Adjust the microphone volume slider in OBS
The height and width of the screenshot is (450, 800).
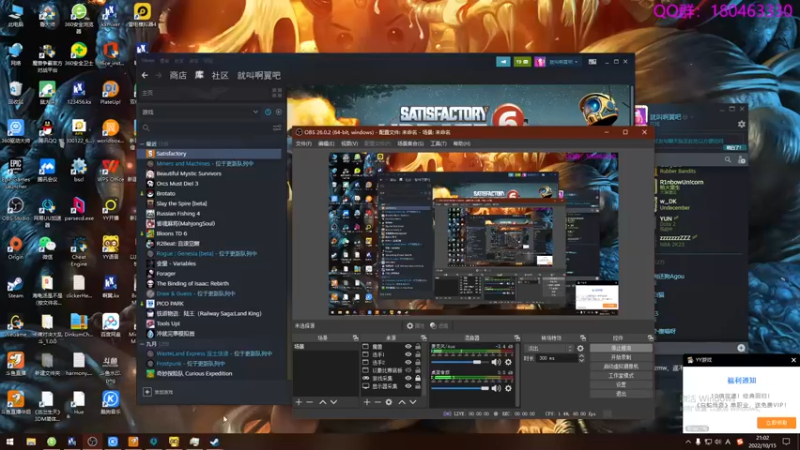point(476,362)
